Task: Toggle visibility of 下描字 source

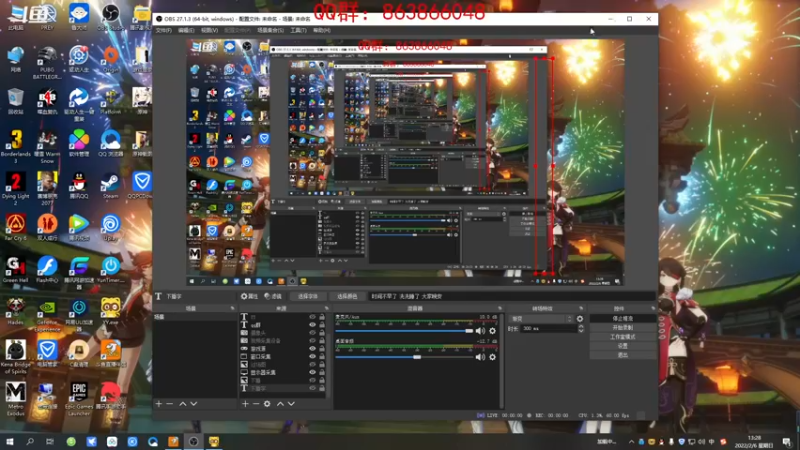Action: coord(312,388)
